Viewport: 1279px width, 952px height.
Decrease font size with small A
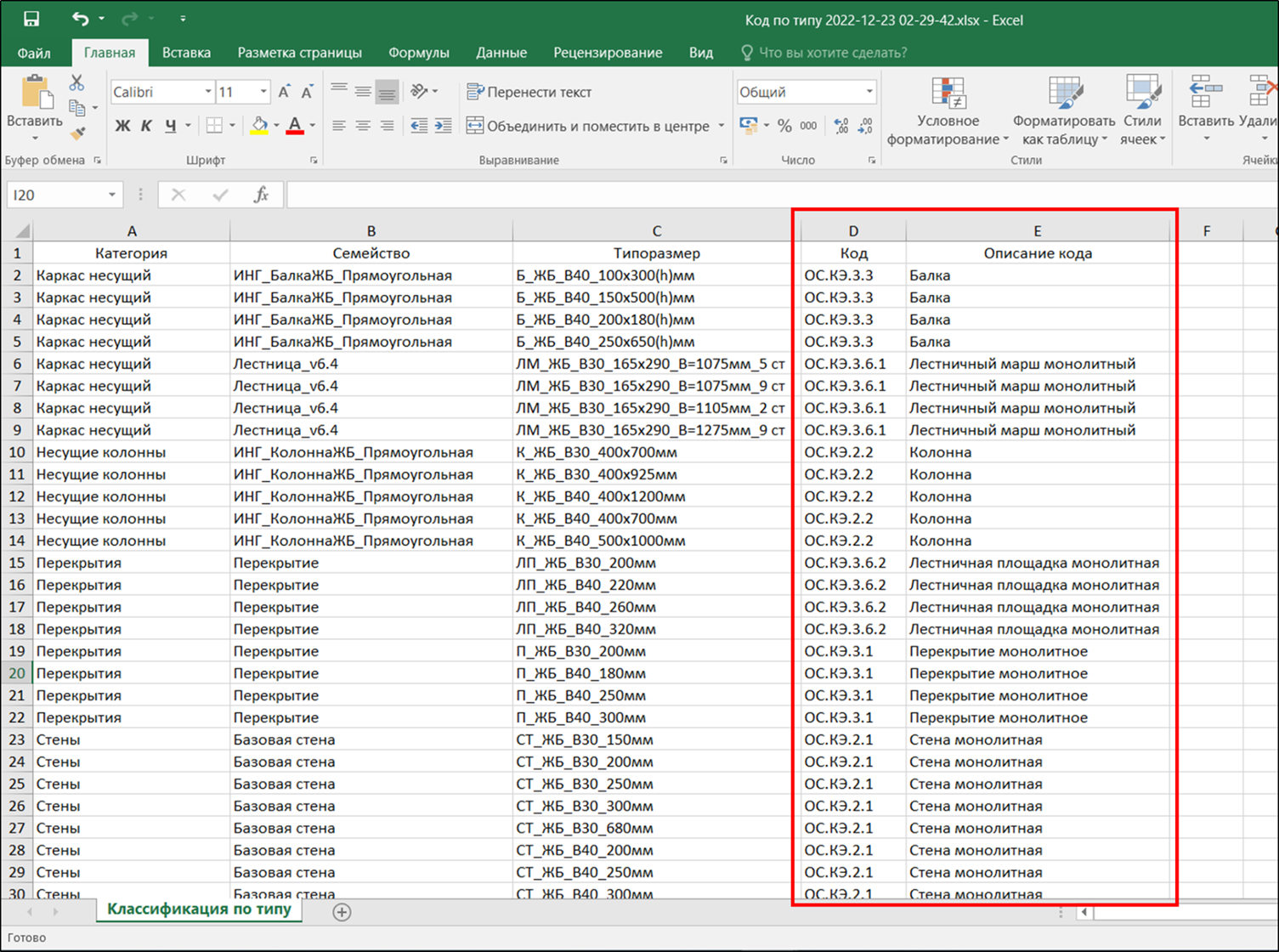coord(307,92)
